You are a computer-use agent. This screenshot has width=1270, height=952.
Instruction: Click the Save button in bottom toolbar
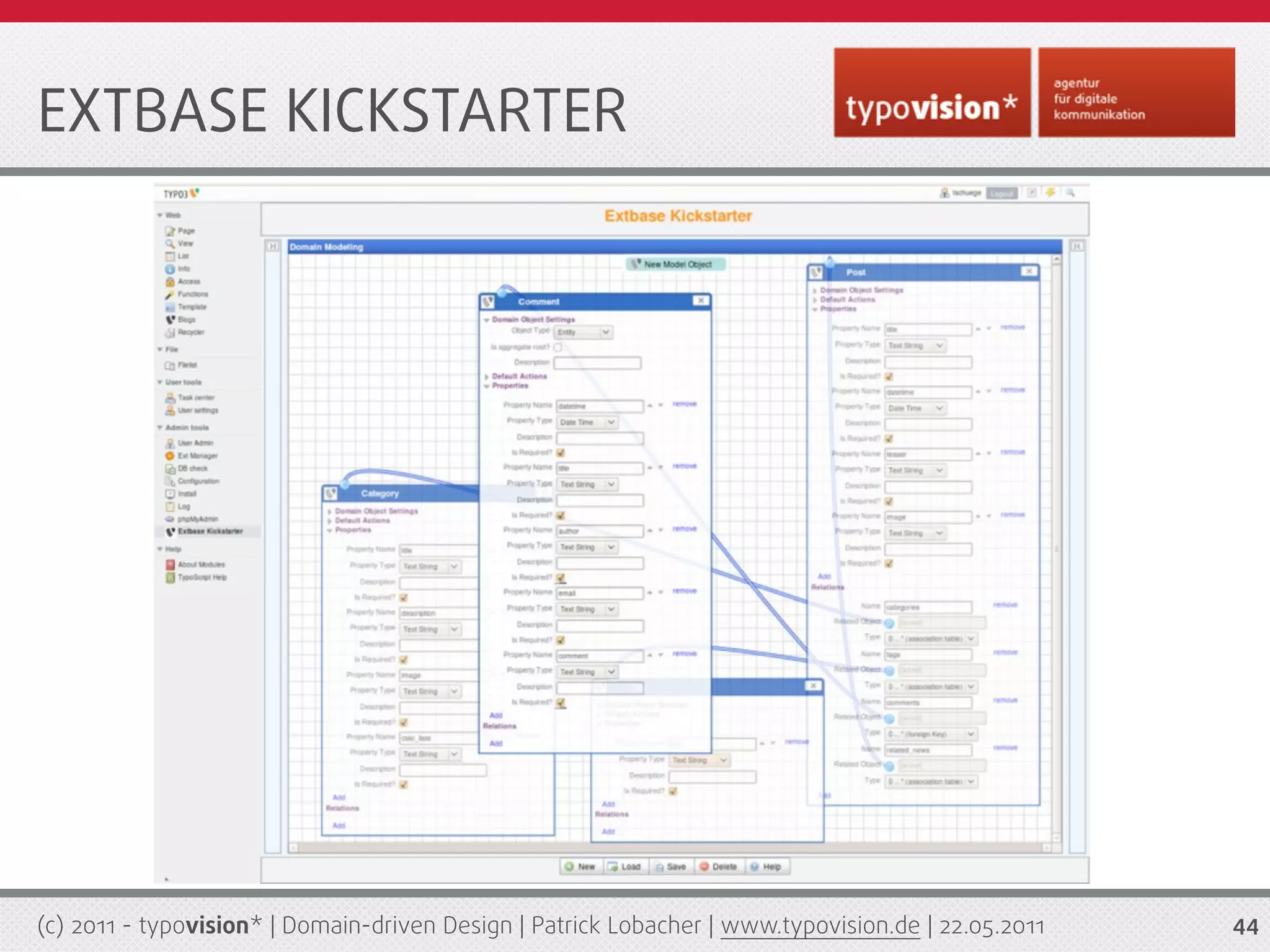coord(670,866)
